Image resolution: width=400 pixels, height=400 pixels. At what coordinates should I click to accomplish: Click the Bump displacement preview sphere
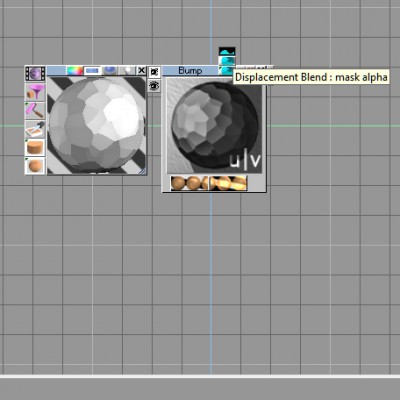pyautogui.click(x=214, y=125)
